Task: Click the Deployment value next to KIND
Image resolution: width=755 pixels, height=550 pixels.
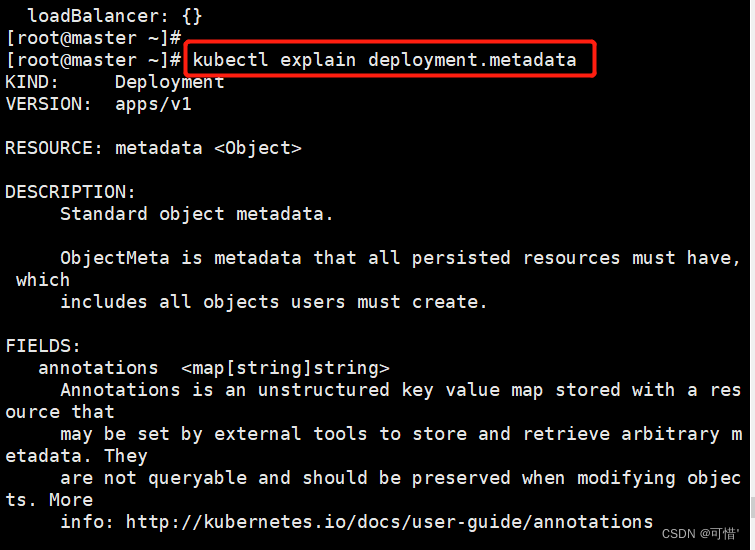Action: (x=169, y=82)
